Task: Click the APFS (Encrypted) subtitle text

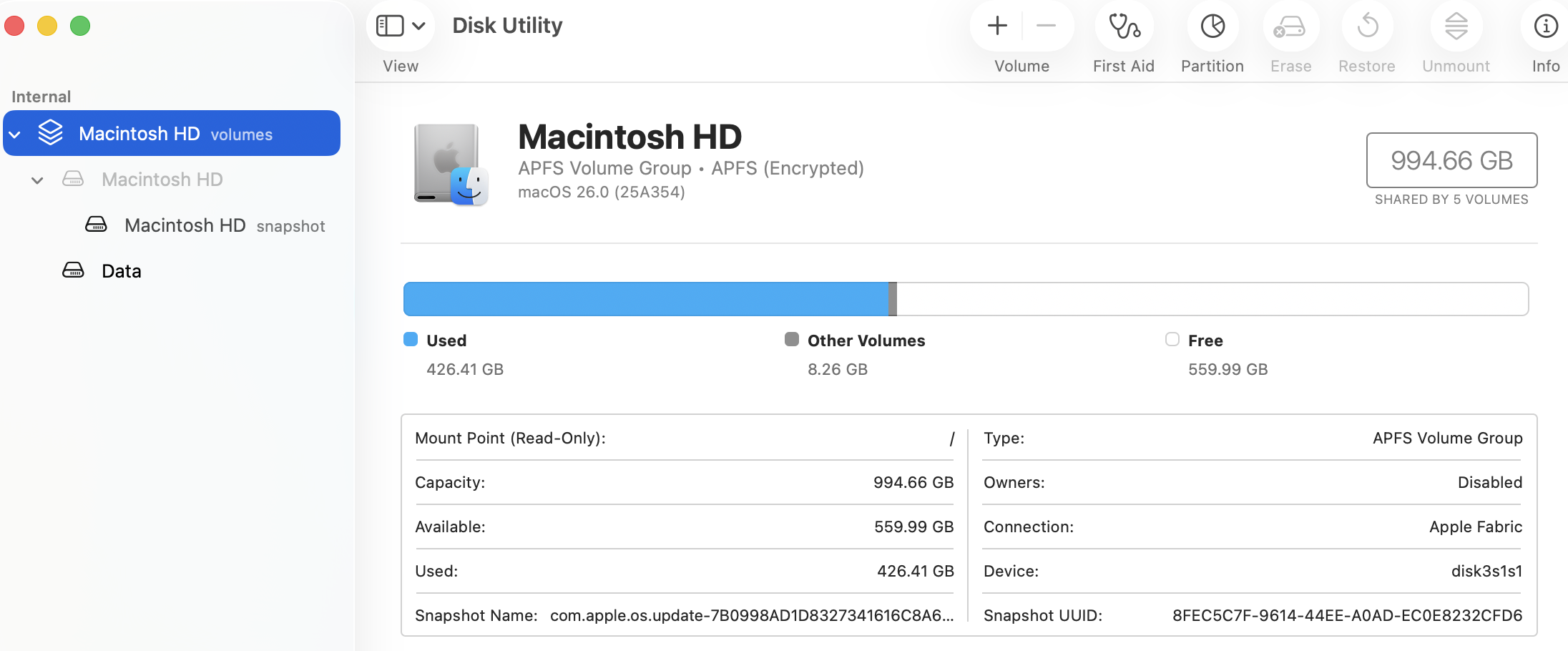Action: pyautogui.click(x=788, y=168)
